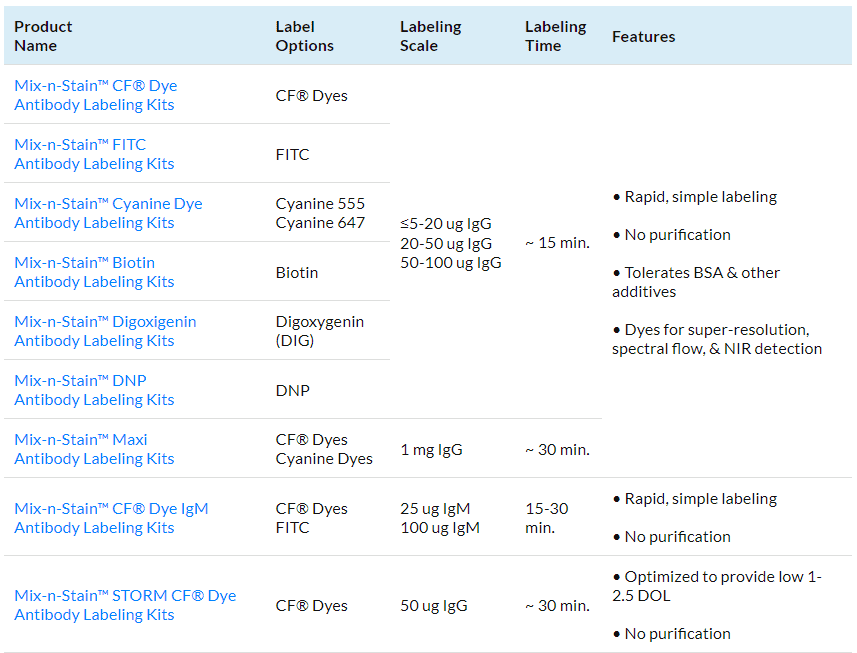This screenshot has height=653, width=857.
Task: Click the Product Name column header
Action: click(x=43, y=36)
